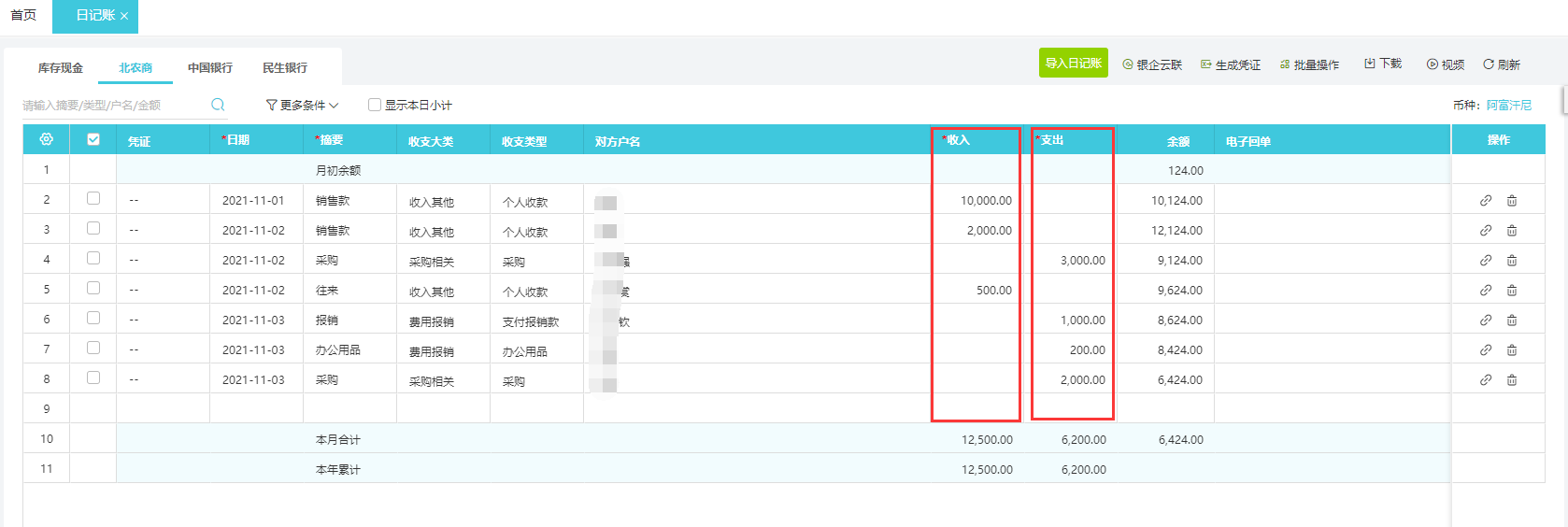This screenshot has width=1568, height=527.
Task: Click 本月合计 summary row label
Action: pyautogui.click(x=338, y=440)
